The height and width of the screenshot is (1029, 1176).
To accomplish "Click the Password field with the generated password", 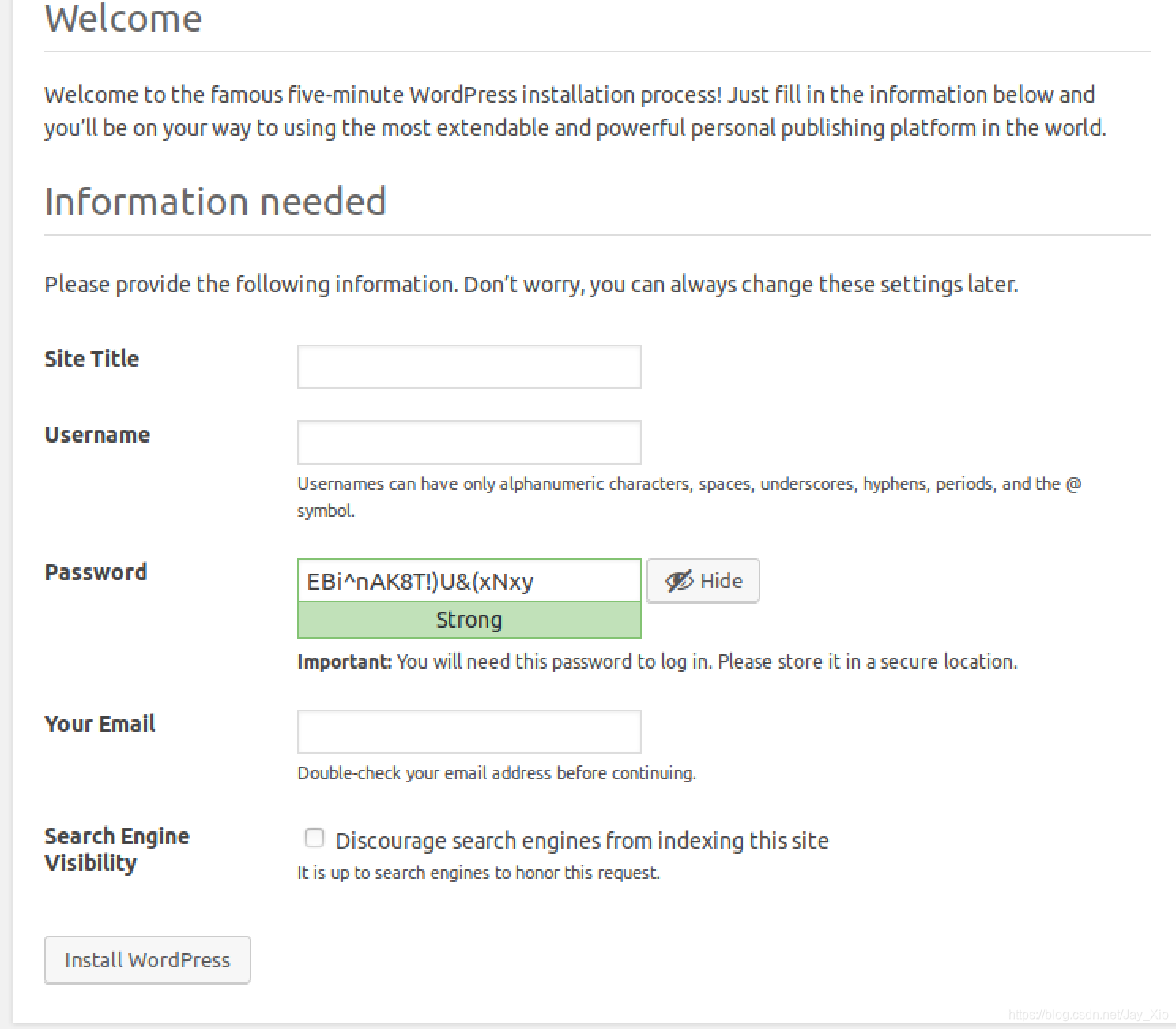I will (x=469, y=581).
